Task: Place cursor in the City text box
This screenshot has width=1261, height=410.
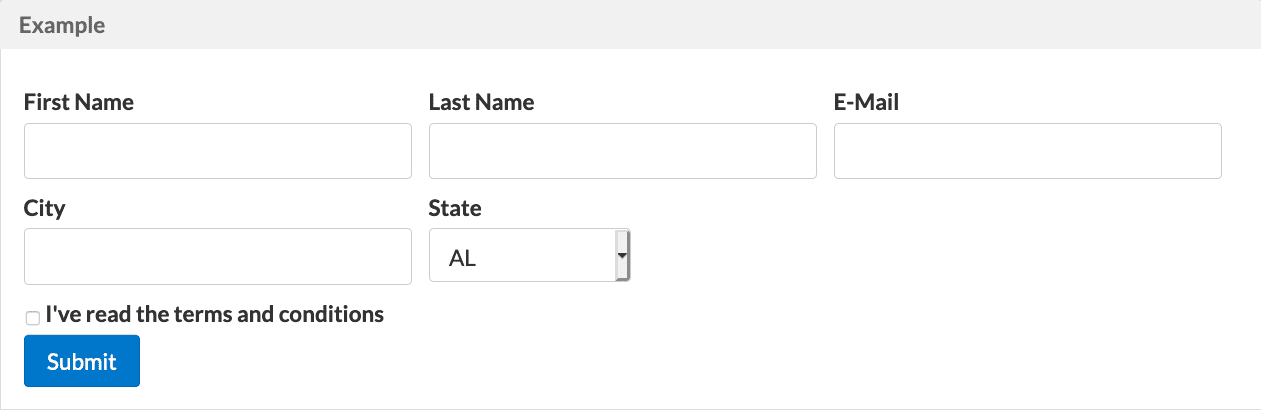Action: (x=218, y=256)
